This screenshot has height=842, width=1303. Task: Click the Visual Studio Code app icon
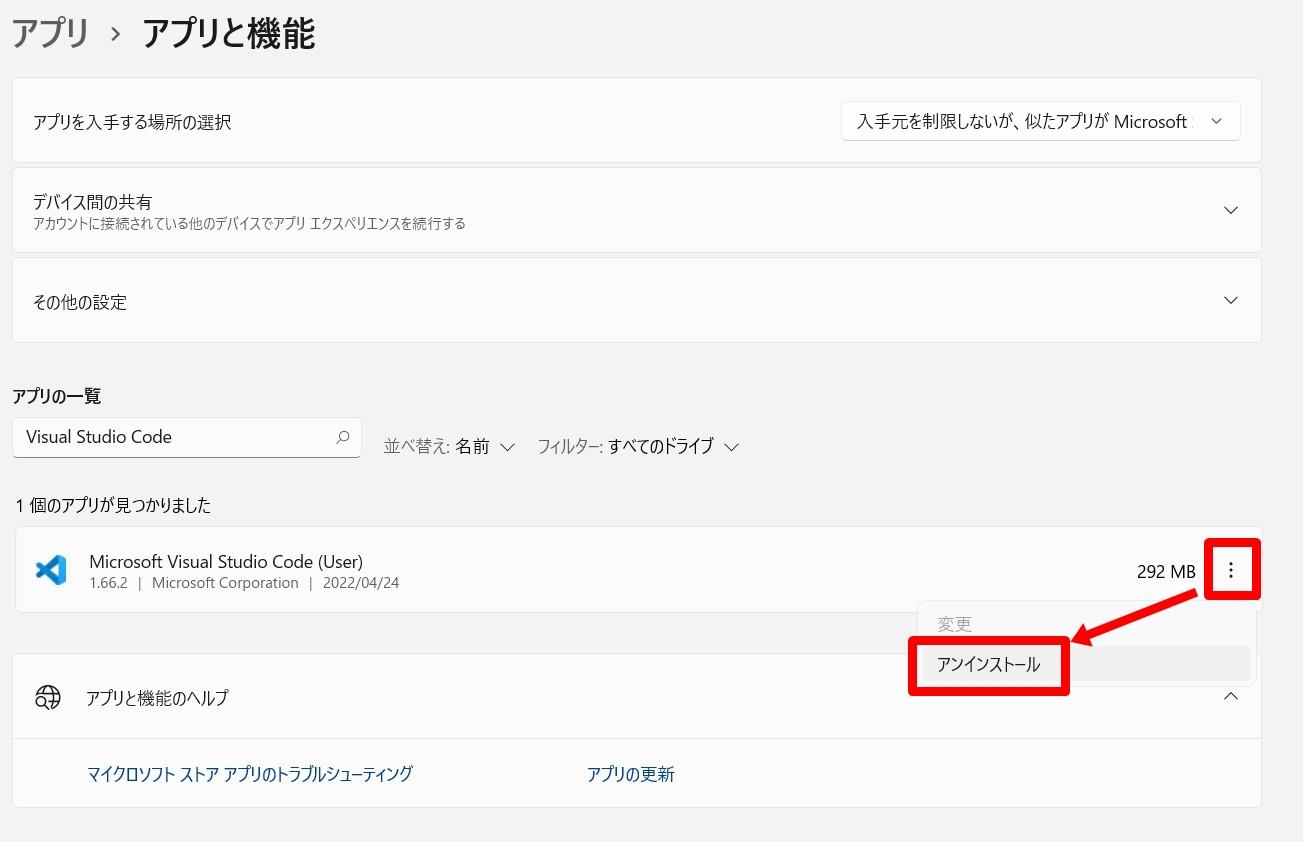[50, 570]
